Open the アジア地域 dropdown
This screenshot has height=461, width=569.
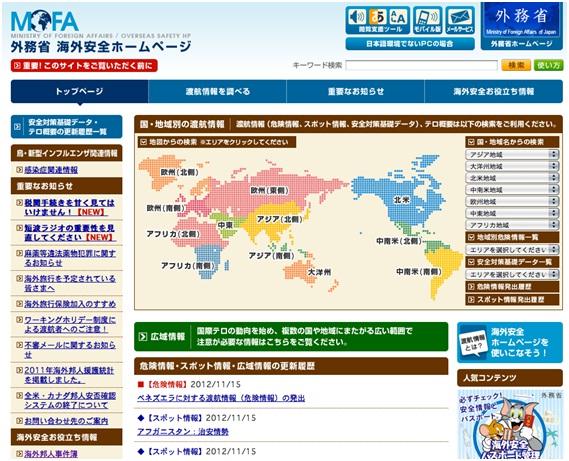click(512, 155)
